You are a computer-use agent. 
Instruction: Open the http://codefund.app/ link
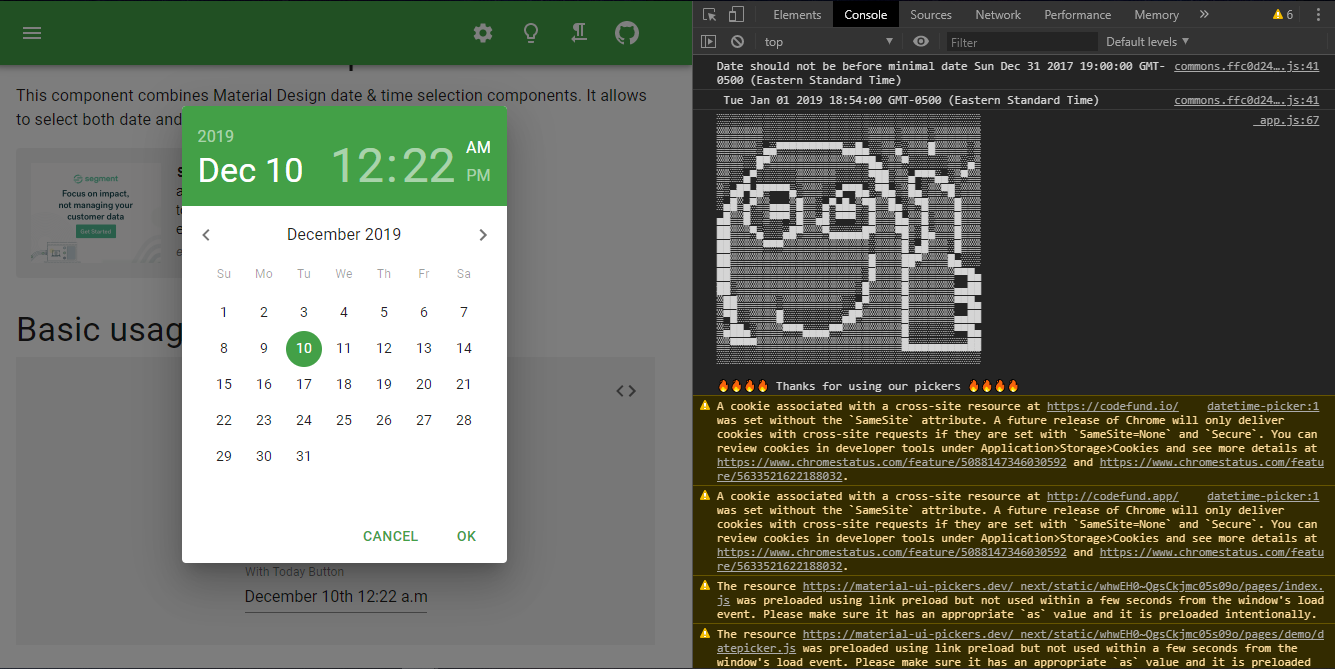[1112, 496]
